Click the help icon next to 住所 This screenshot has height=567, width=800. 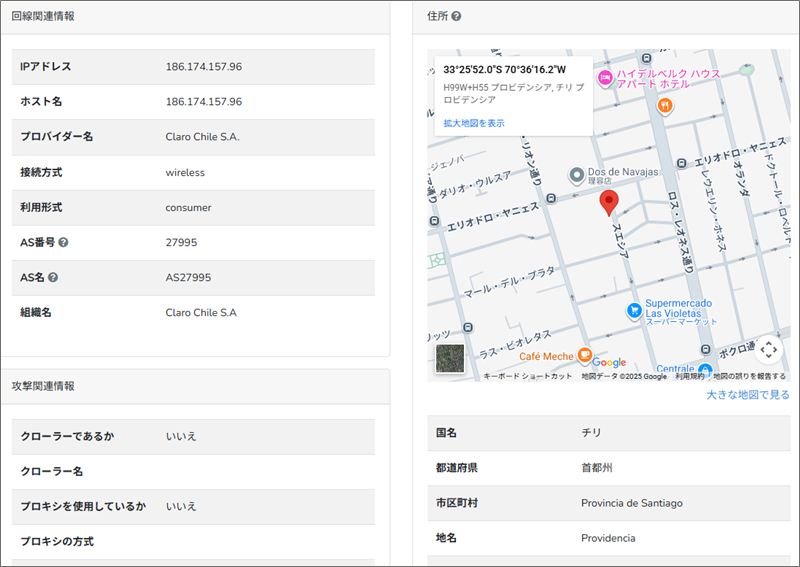click(456, 17)
